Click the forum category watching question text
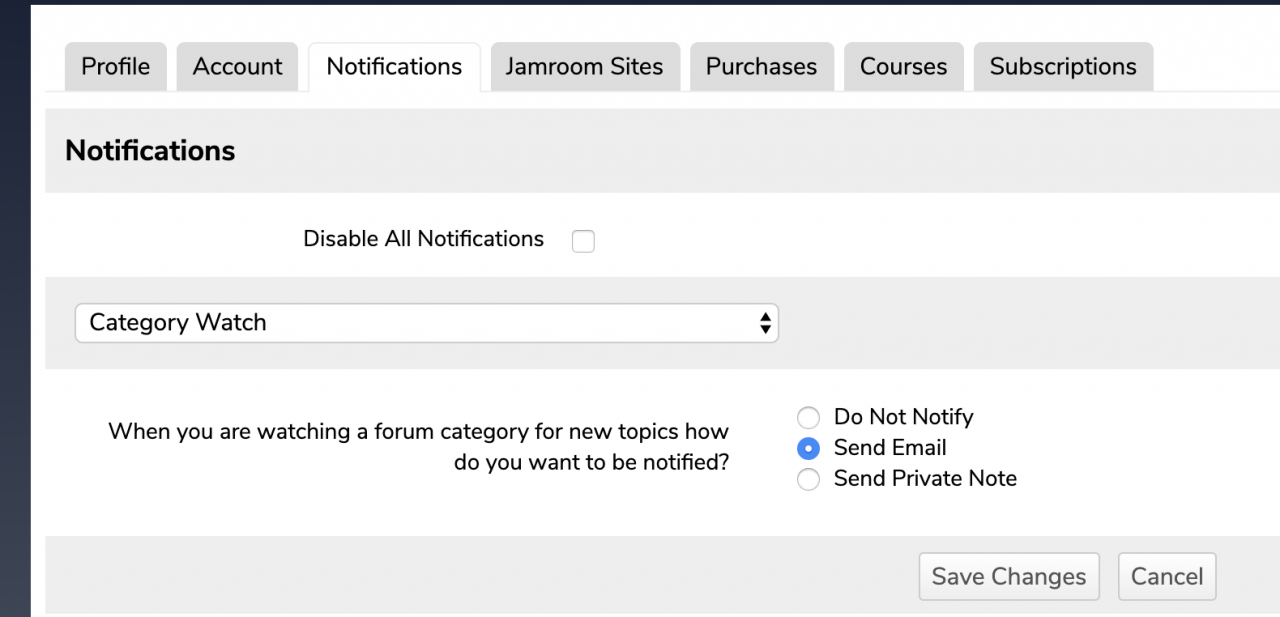The width and height of the screenshot is (1280, 617). [x=418, y=447]
